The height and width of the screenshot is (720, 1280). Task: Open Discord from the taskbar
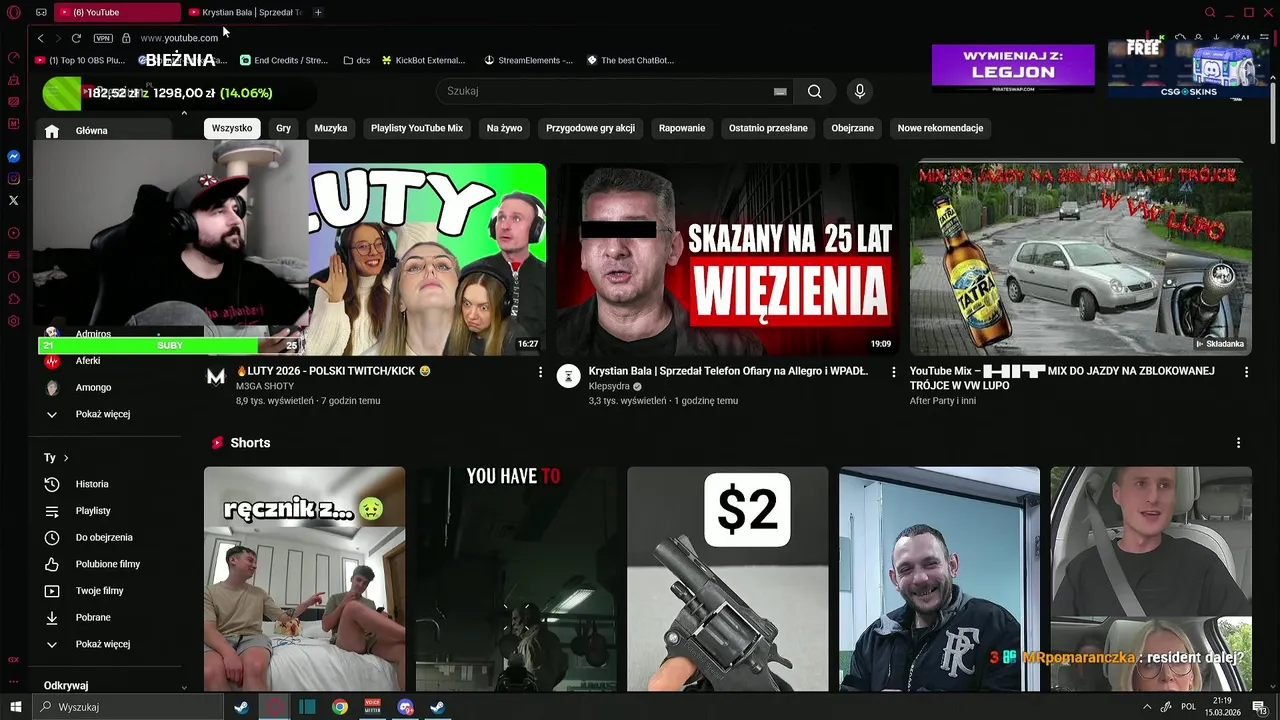click(x=405, y=707)
